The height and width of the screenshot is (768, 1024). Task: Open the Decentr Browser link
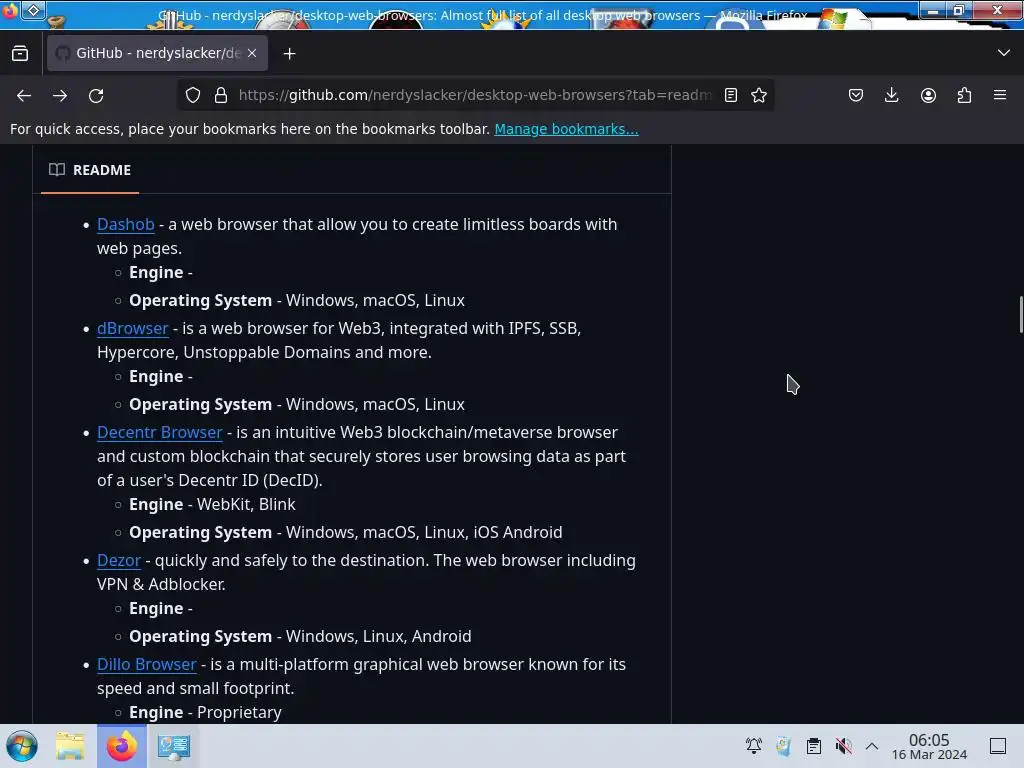tap(159, 432)
